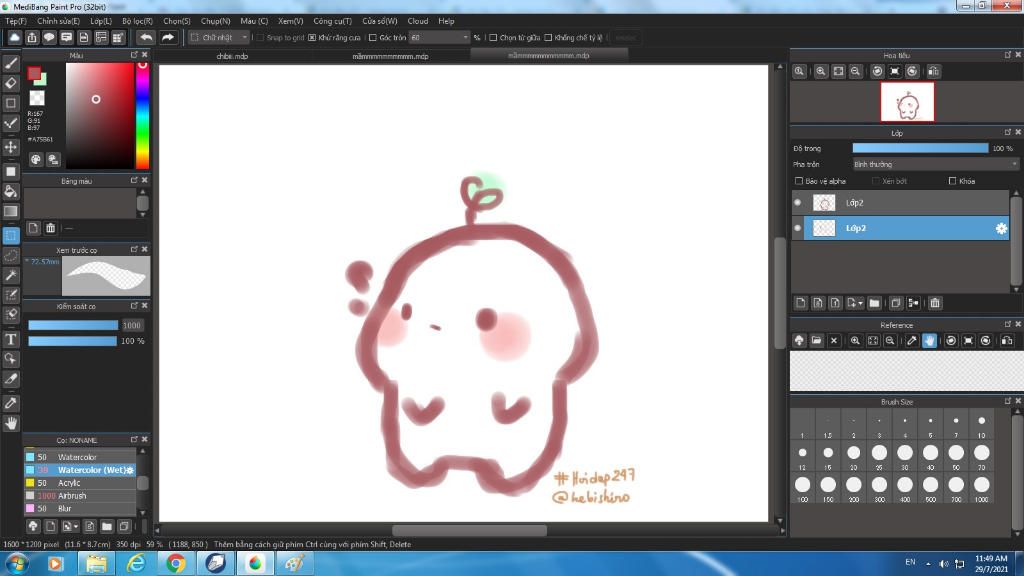Hide the selected blue Lớp2 layer
1024x576 pixels.
click(797, 228)
